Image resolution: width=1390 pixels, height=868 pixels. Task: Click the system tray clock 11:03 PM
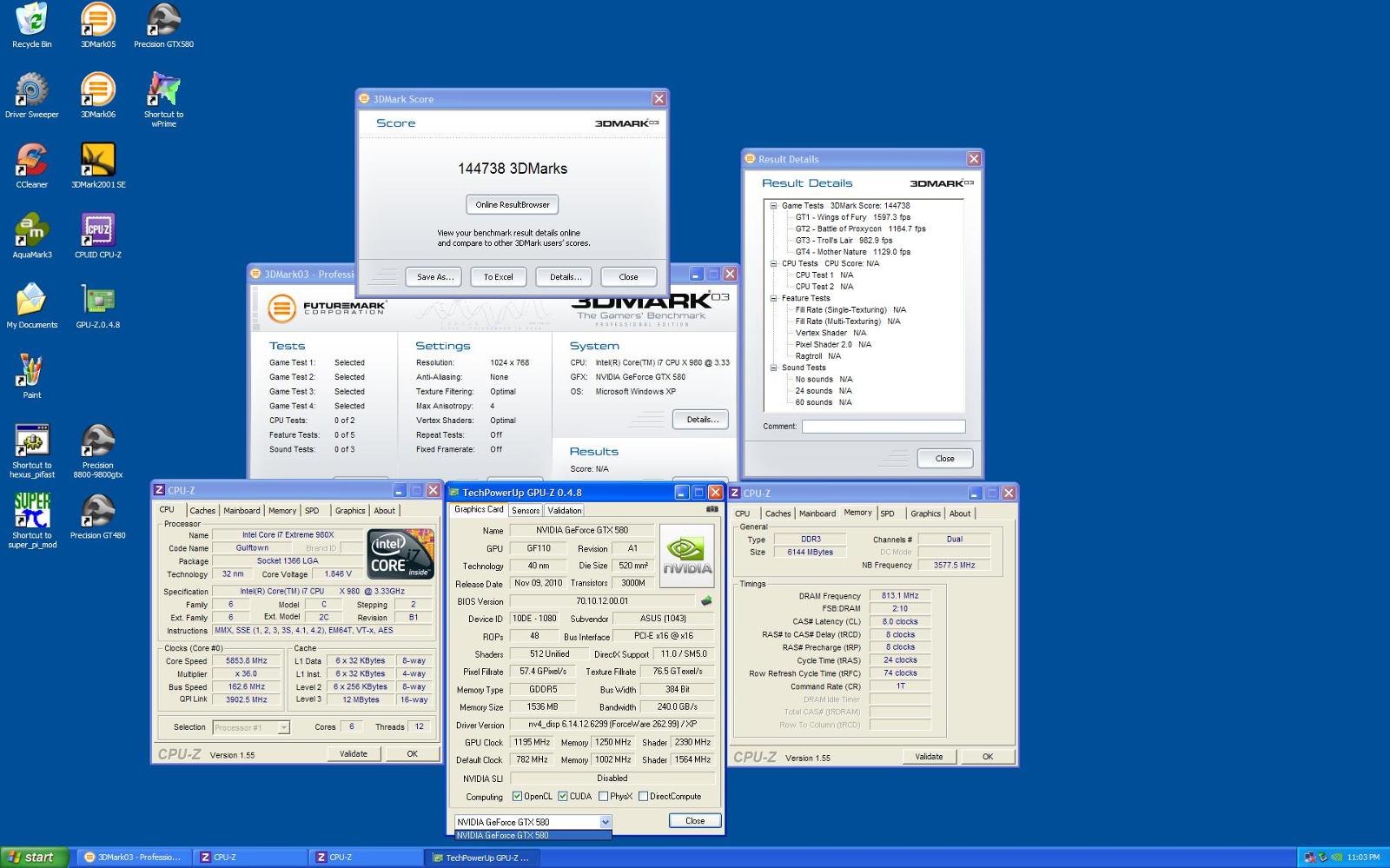click(x=1362, y=858)
